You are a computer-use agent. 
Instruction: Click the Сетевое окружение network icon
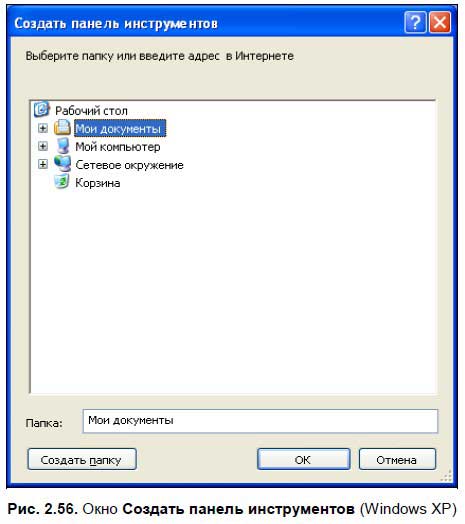[63, 164]
